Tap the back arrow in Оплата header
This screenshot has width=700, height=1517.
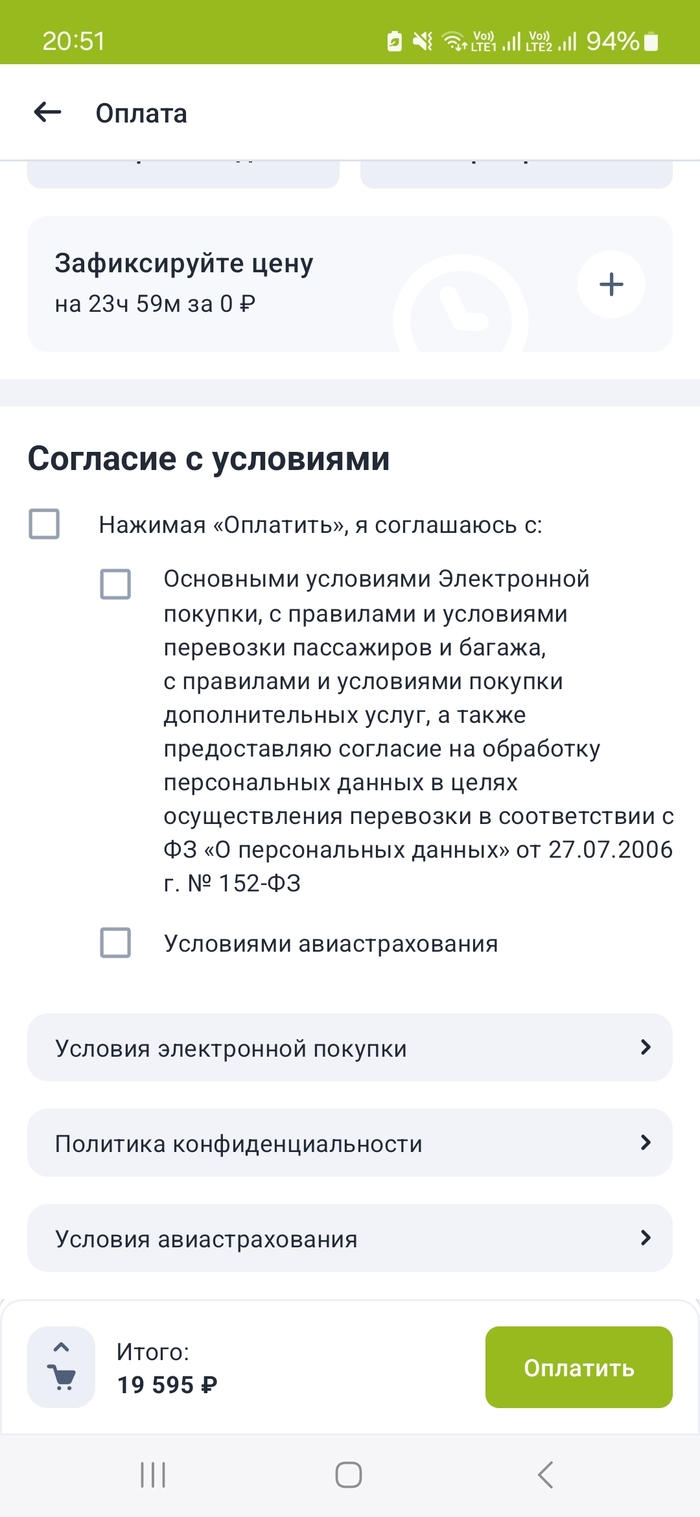[x=47, y=113]
